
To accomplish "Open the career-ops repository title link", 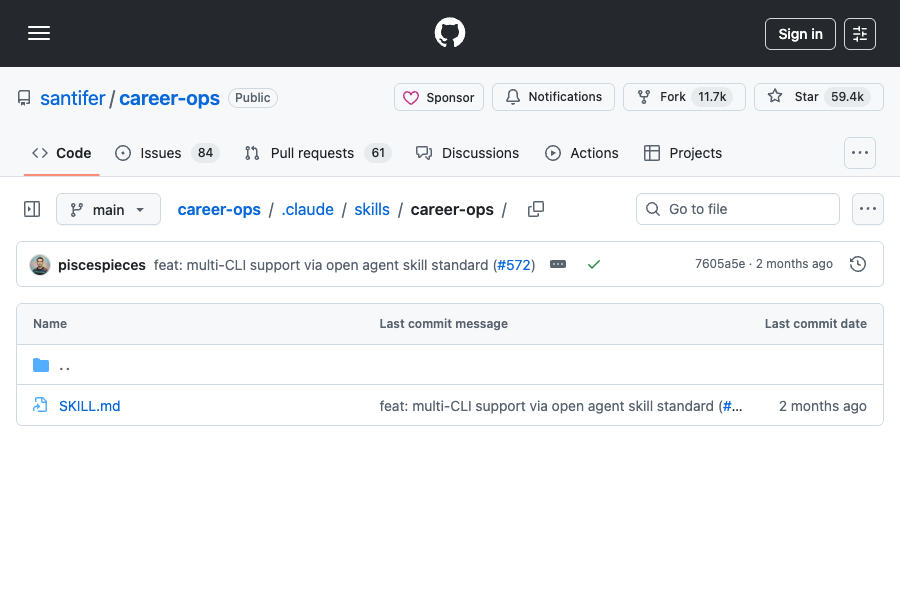I will click(169, 98).
